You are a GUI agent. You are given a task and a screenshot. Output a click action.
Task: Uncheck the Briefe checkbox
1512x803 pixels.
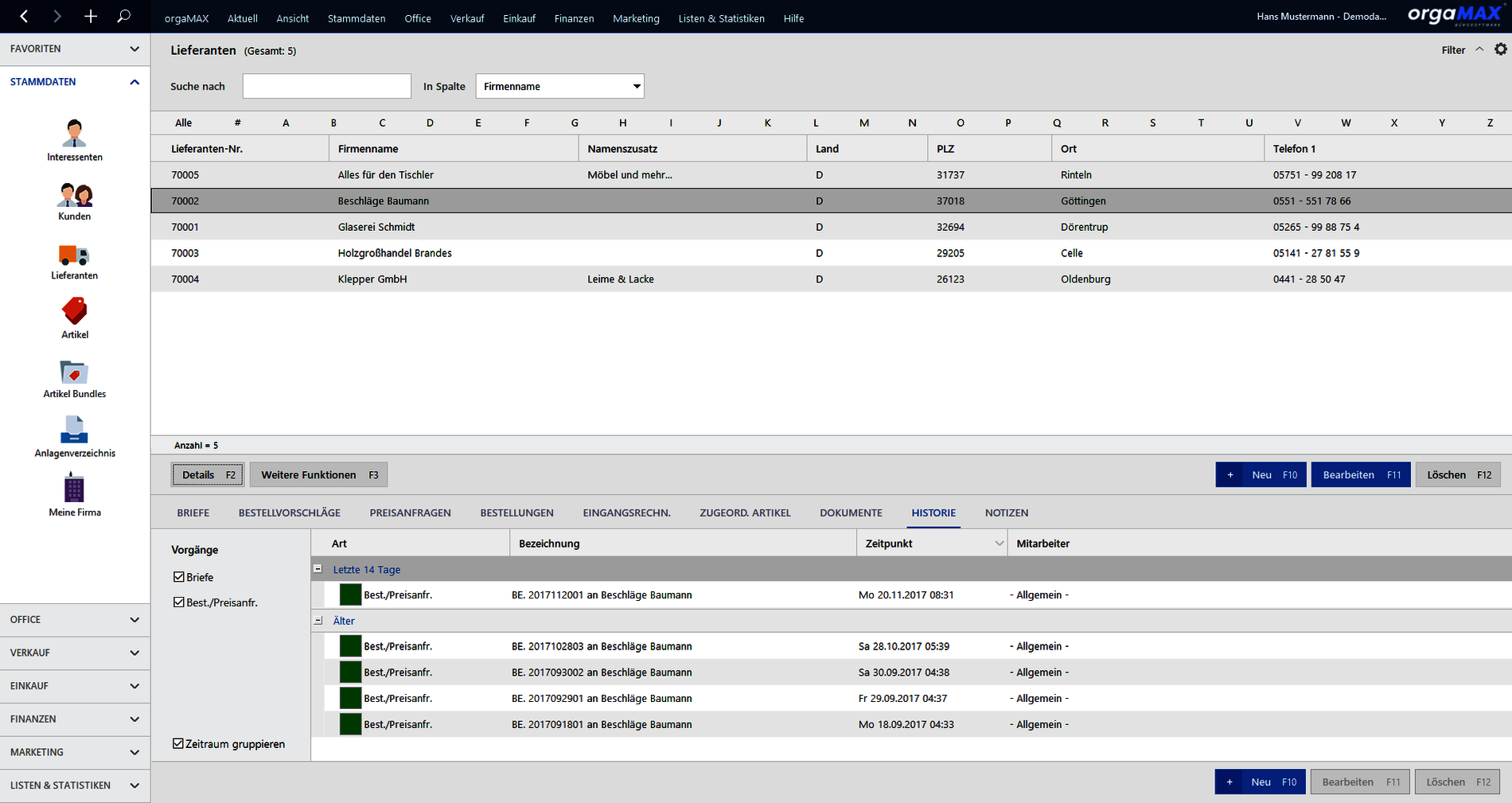tap(179, 577)
